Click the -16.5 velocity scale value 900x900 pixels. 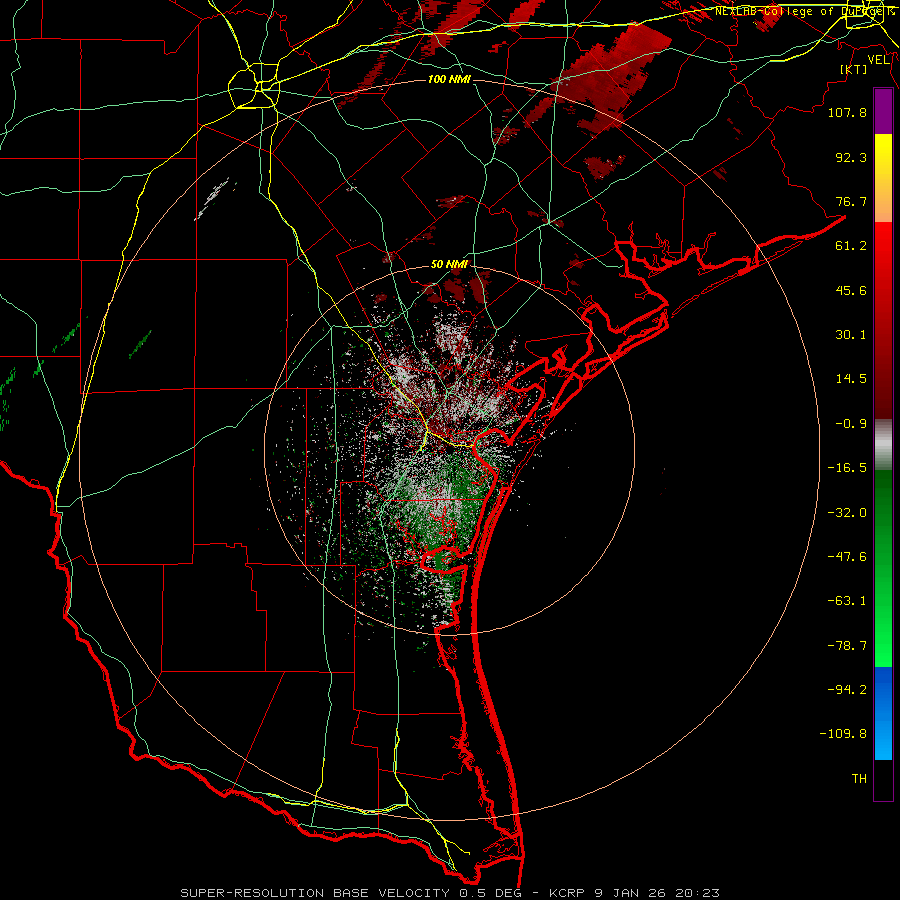(x=847, y=468)
